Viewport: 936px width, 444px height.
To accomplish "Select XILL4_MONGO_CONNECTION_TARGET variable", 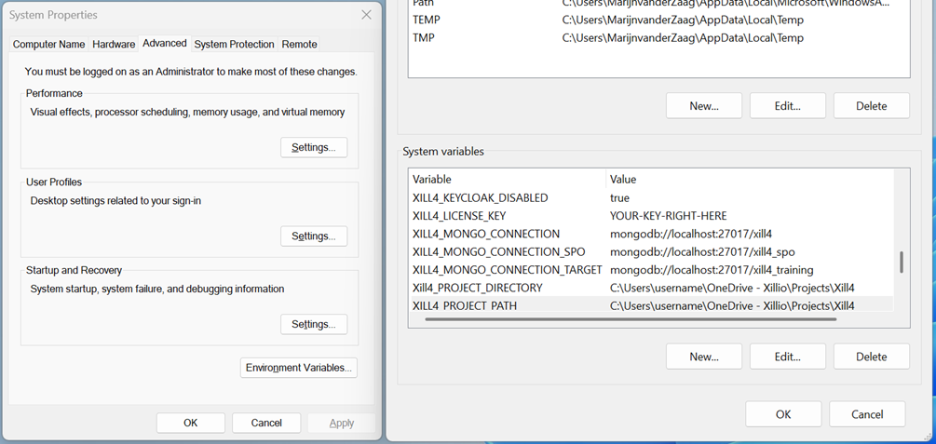I will pos(652,270).
